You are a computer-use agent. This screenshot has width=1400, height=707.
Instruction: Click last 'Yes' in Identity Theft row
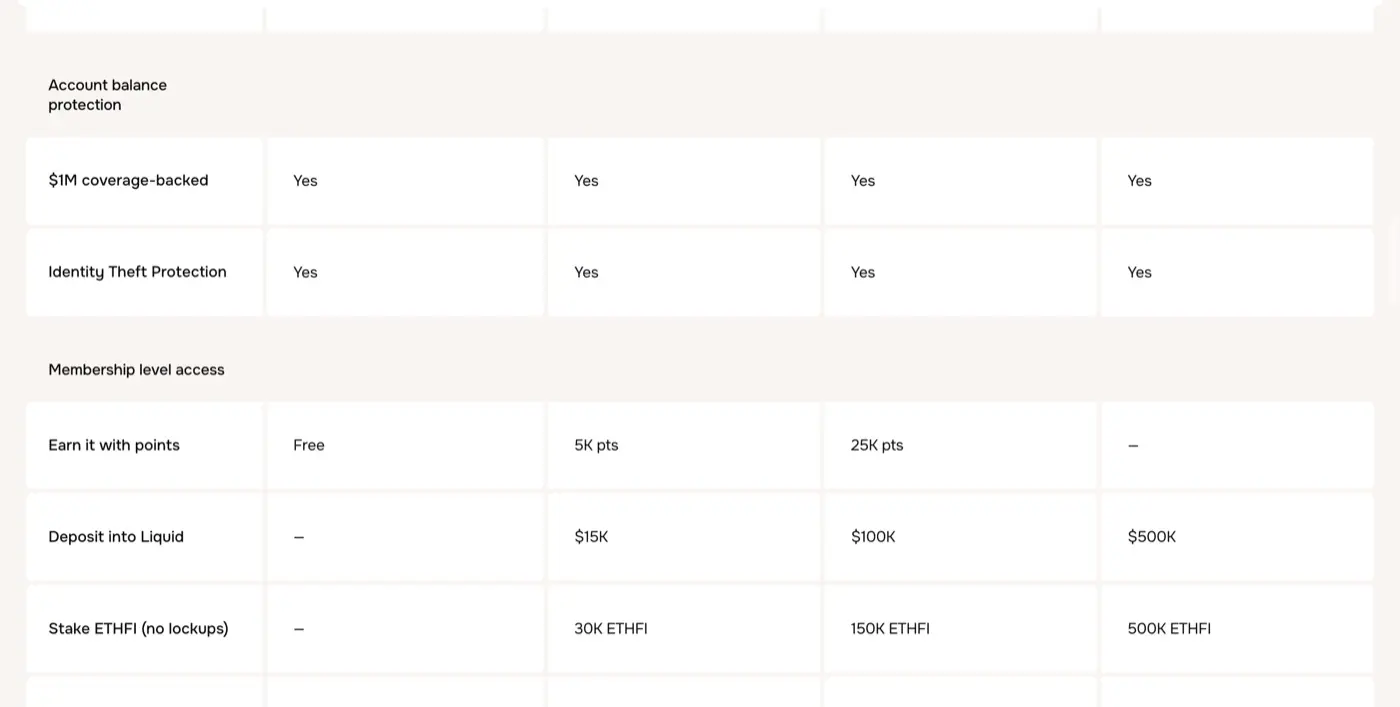tap(1140, 272)
